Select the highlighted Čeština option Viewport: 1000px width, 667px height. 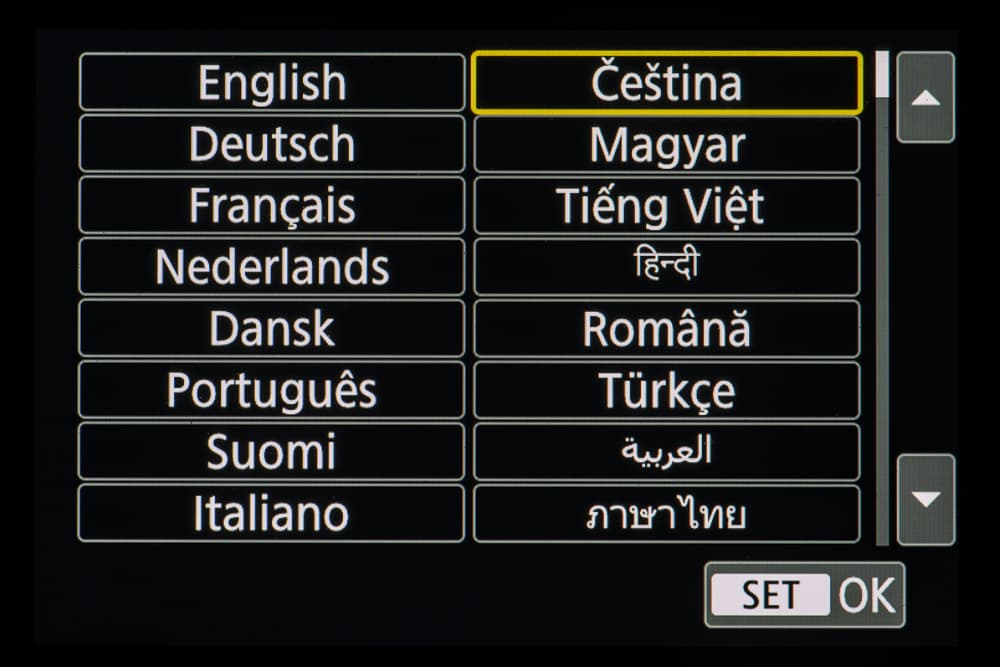tap(666, 82)
